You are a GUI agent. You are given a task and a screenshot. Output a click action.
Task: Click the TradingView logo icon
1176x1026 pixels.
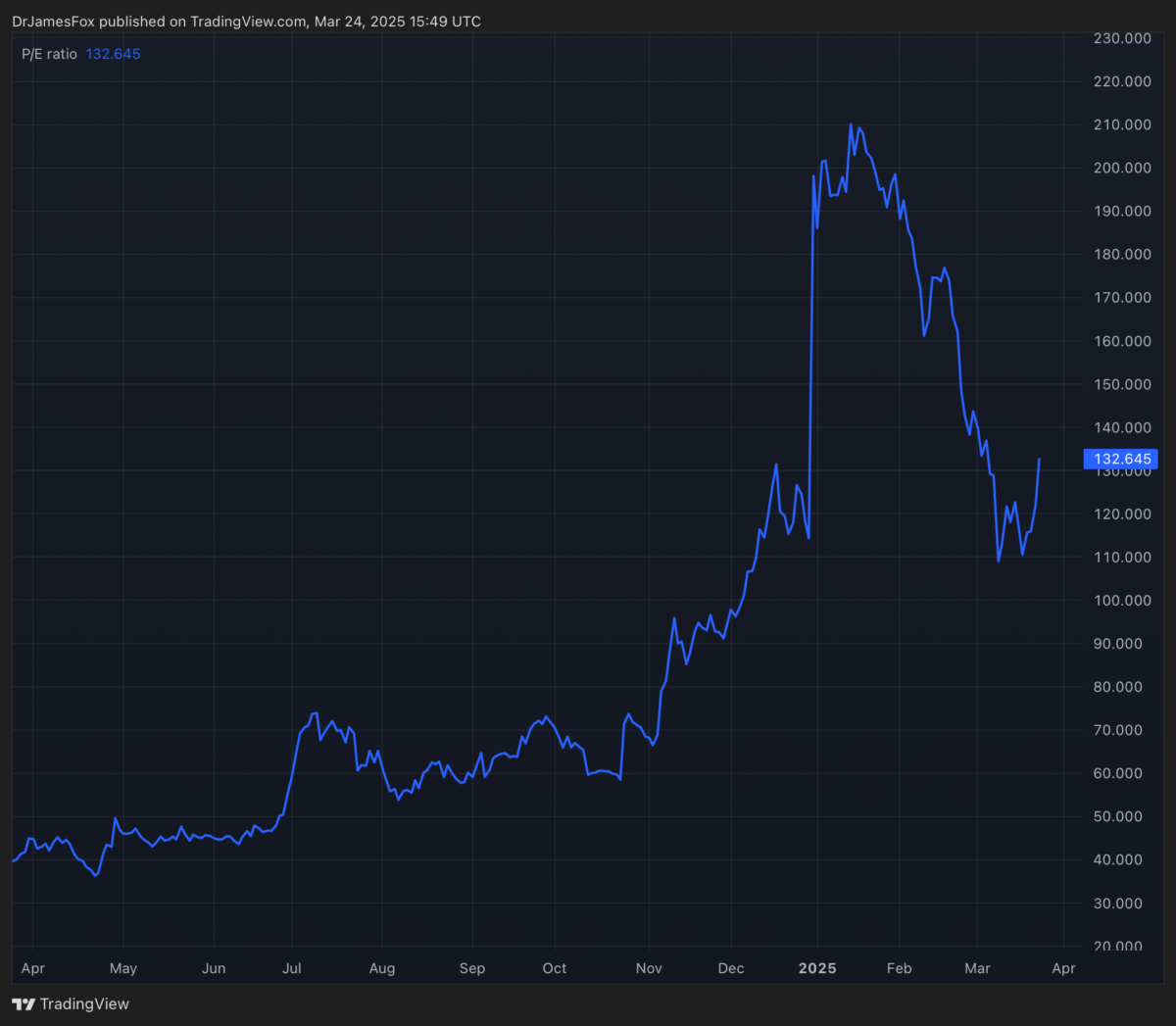(x=24, y=1004)
